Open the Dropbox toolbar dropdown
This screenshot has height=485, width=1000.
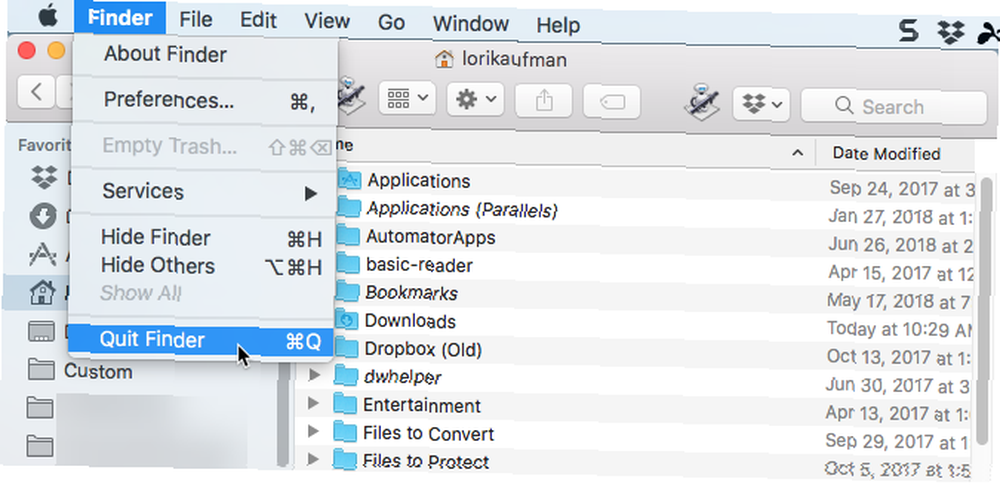[762, 104]
